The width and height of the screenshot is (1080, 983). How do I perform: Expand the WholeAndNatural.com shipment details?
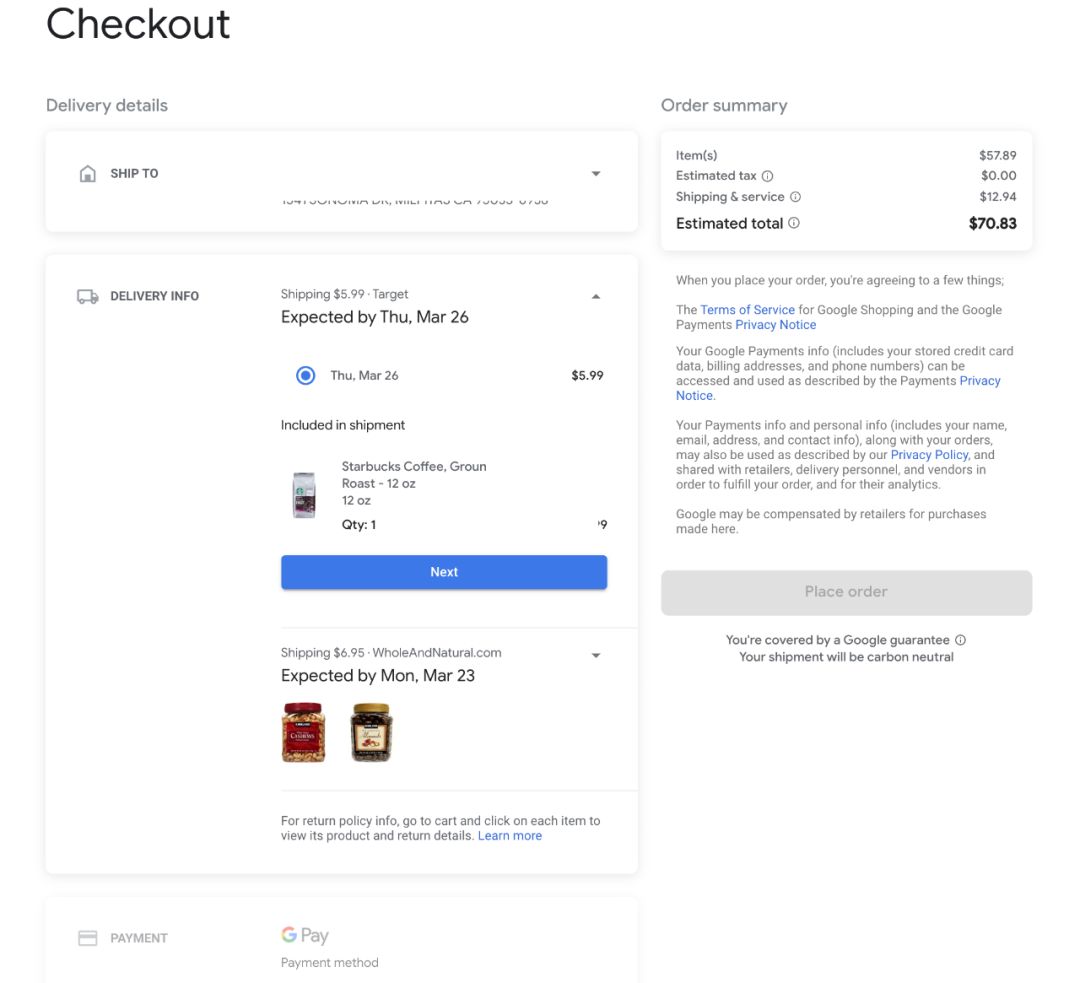596,655
